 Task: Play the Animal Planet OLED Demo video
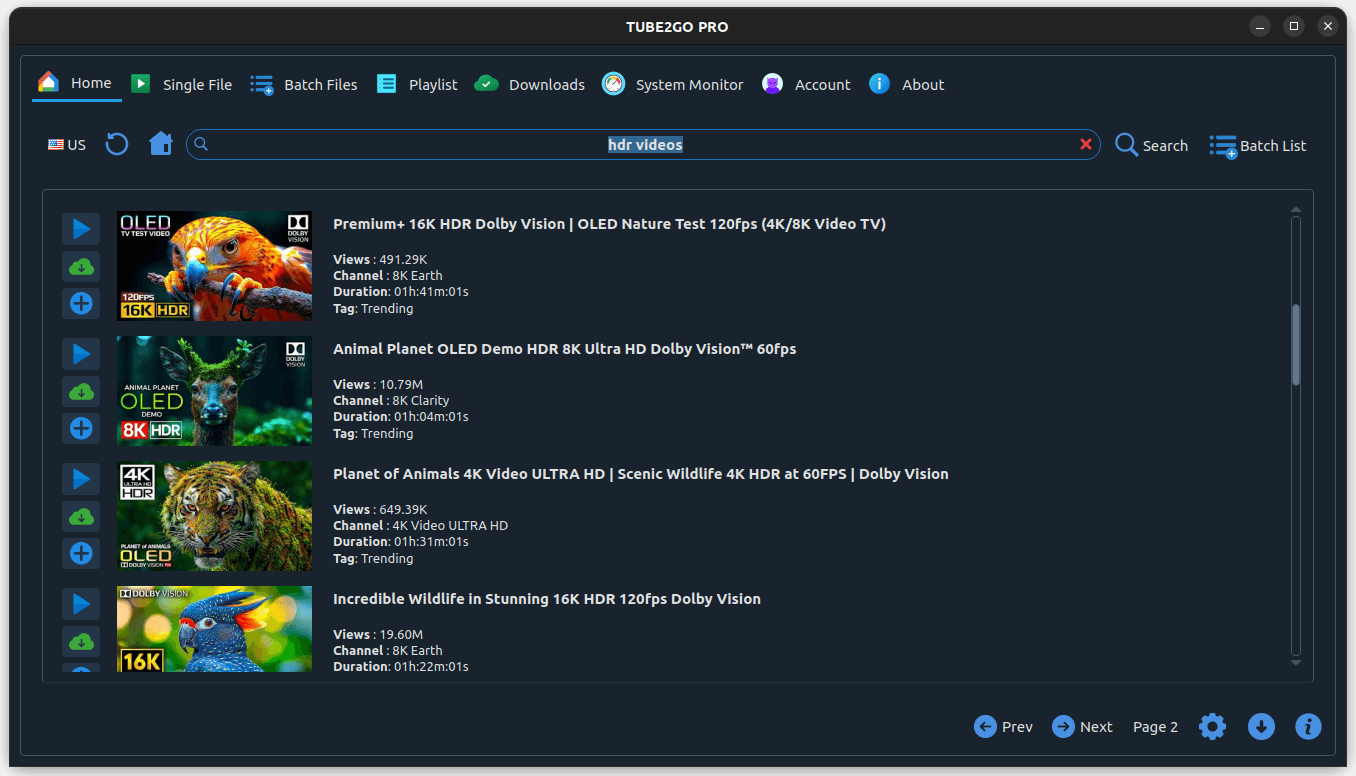81,354
